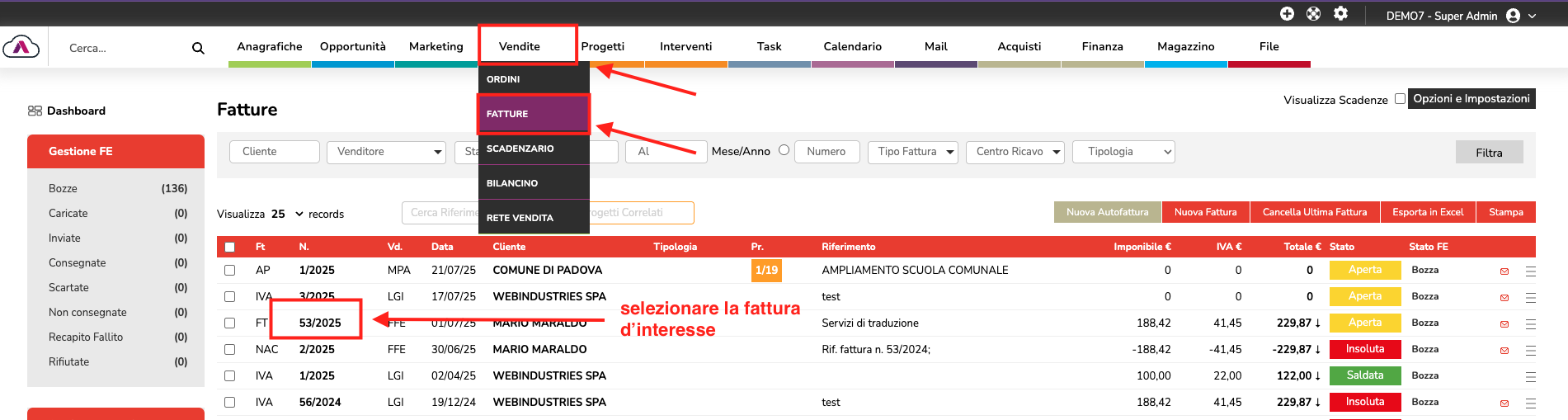
Task: Click envelope icon for COMUNE DI PADOVA row
Action: (1504, 271)
